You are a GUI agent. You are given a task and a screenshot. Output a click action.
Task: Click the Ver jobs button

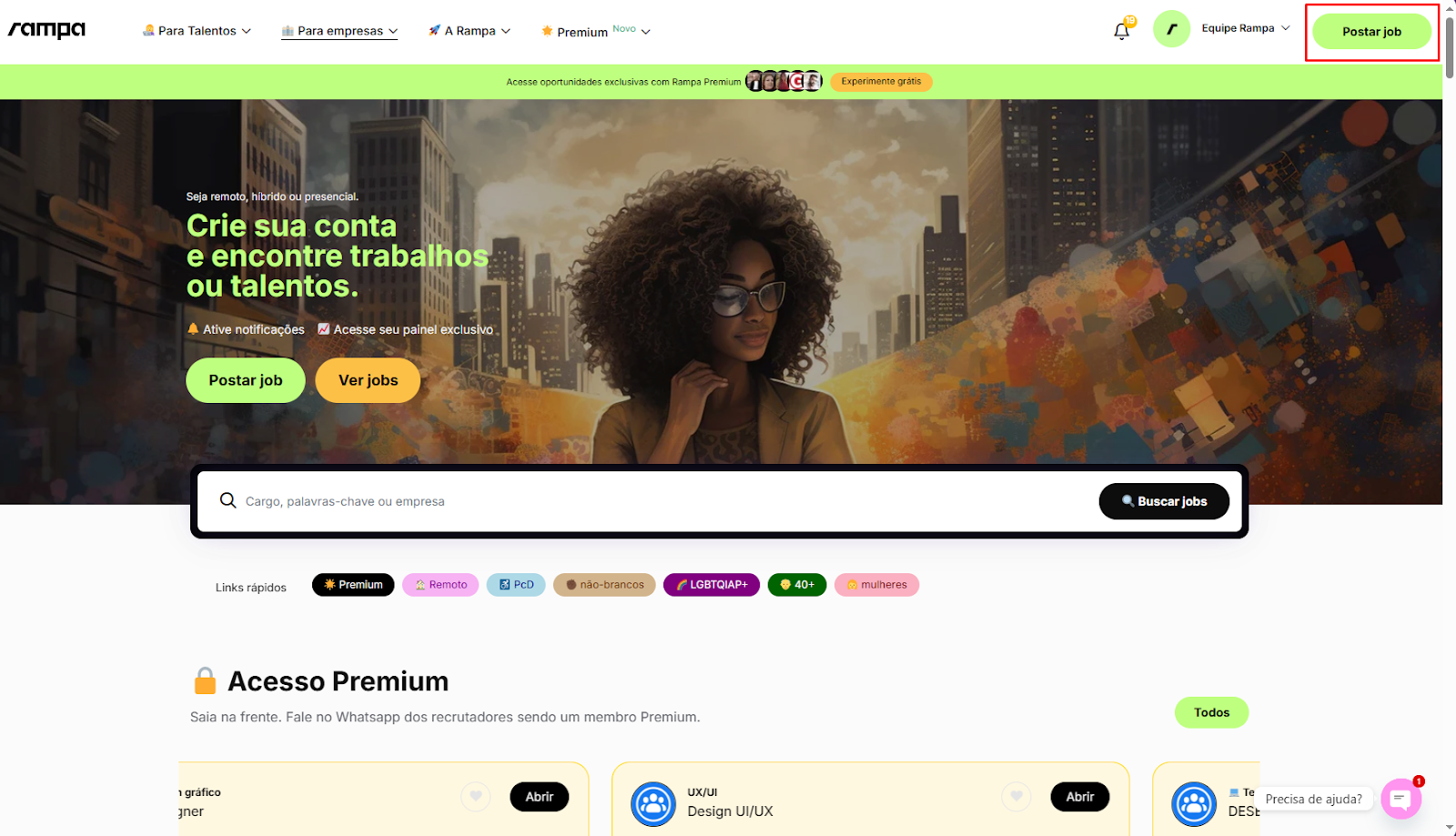[x=368, y=380]
